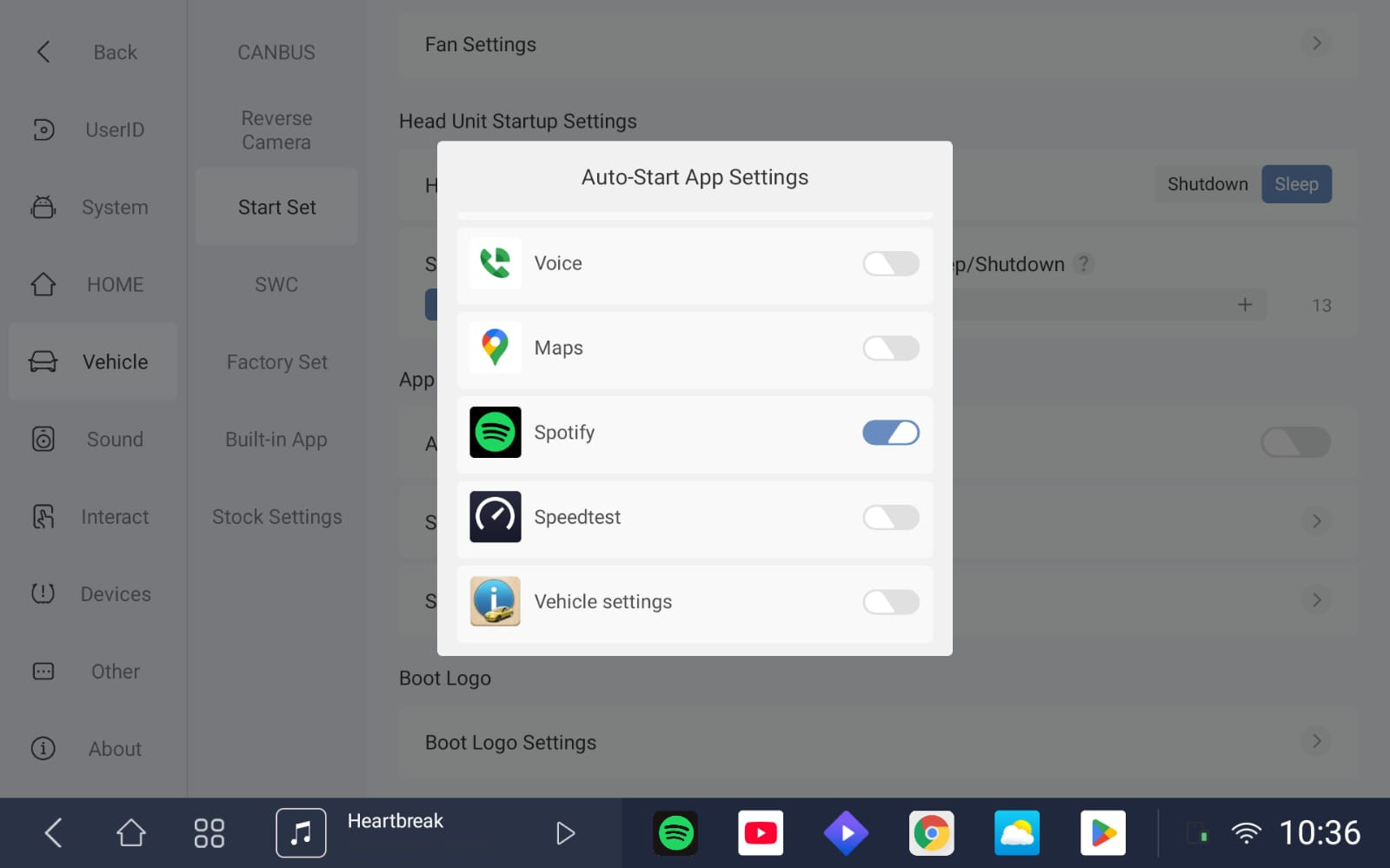The height and width of the screenshot is (868, 1390).
Task: Enable auto-start for Voice
Action: 891,263
